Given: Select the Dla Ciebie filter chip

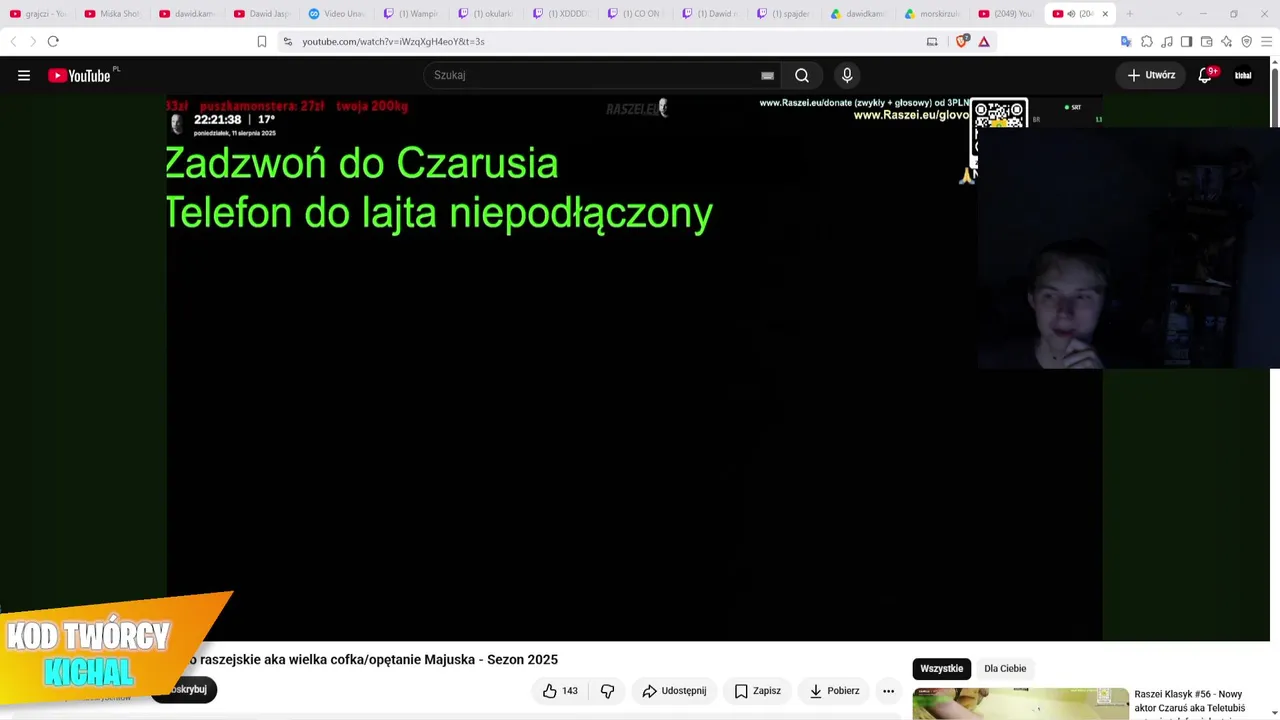Looking at the screenshot, I should 1005,669.
